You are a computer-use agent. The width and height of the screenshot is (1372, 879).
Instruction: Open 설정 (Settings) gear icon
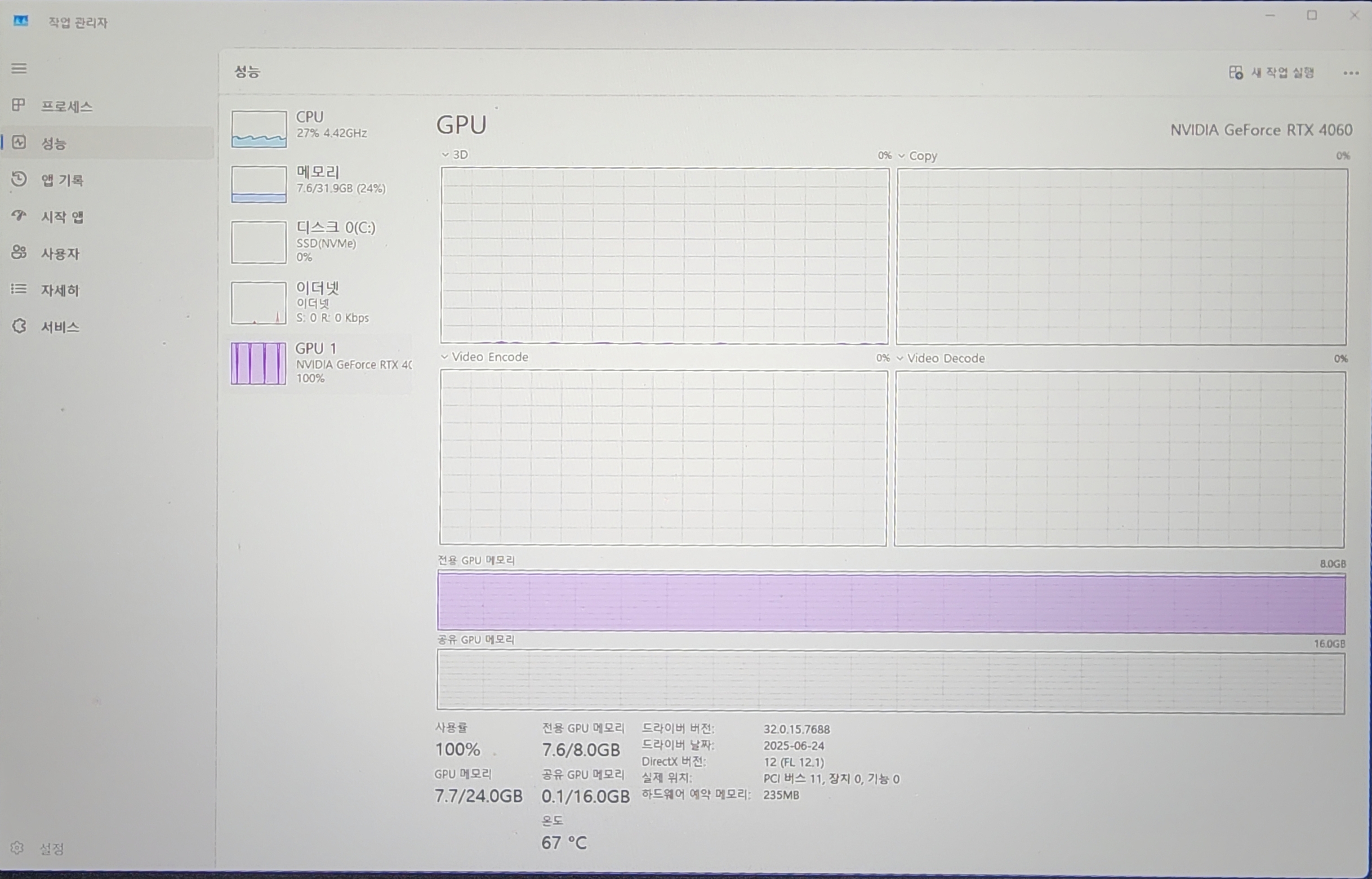[17, 848]
